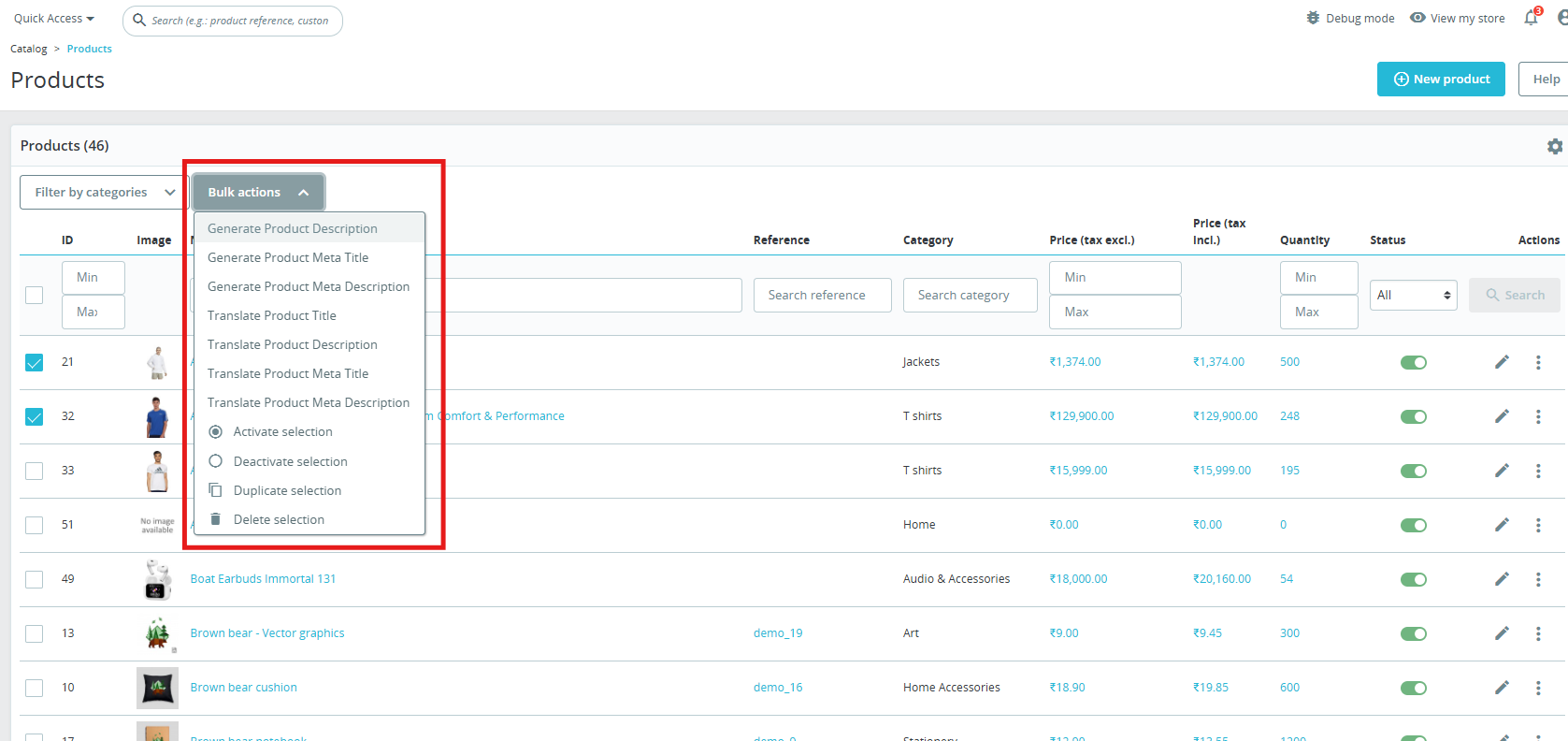The image size is (1568, 741).
Task: Open the Status filter All dropdown
Action: [x=1414, y=295]
